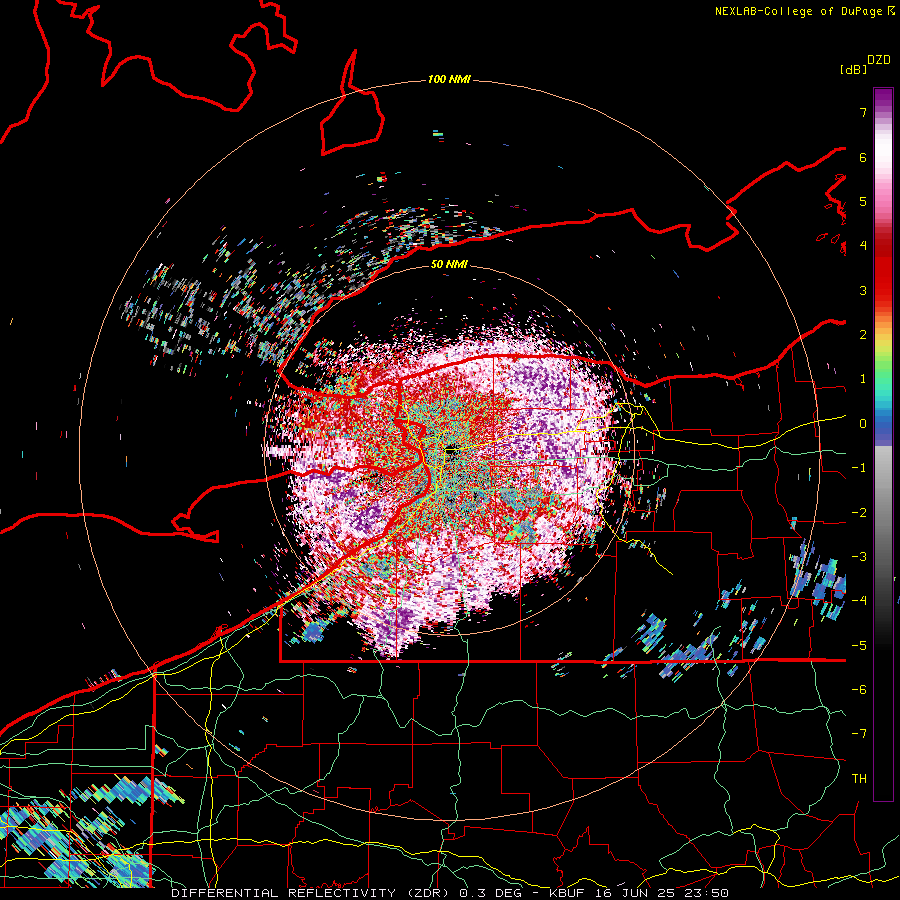This screenshot has height=900, width=900.
Task: Click the -7 dB value on color scale
Action: [x=859, y=734]
